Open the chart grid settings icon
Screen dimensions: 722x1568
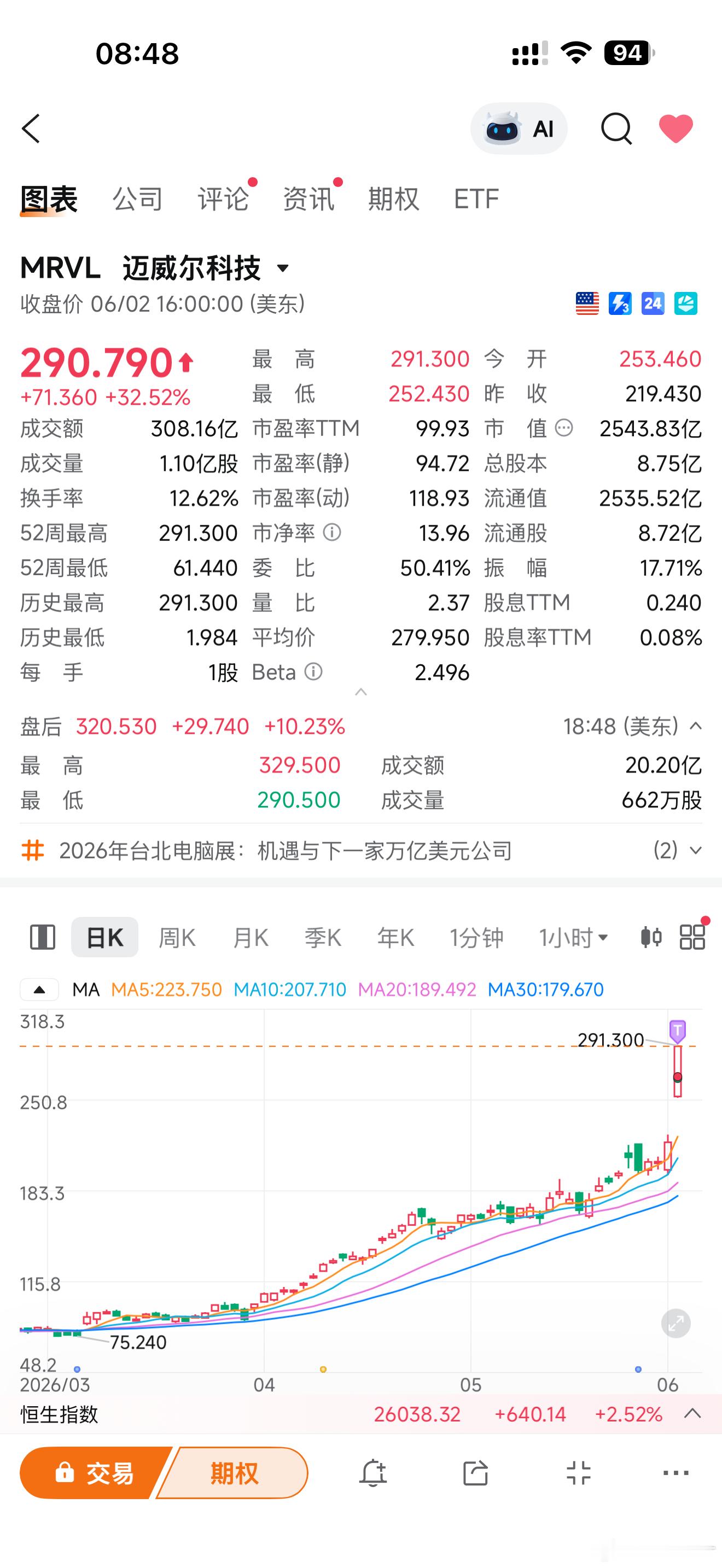[x=692, y=938]
